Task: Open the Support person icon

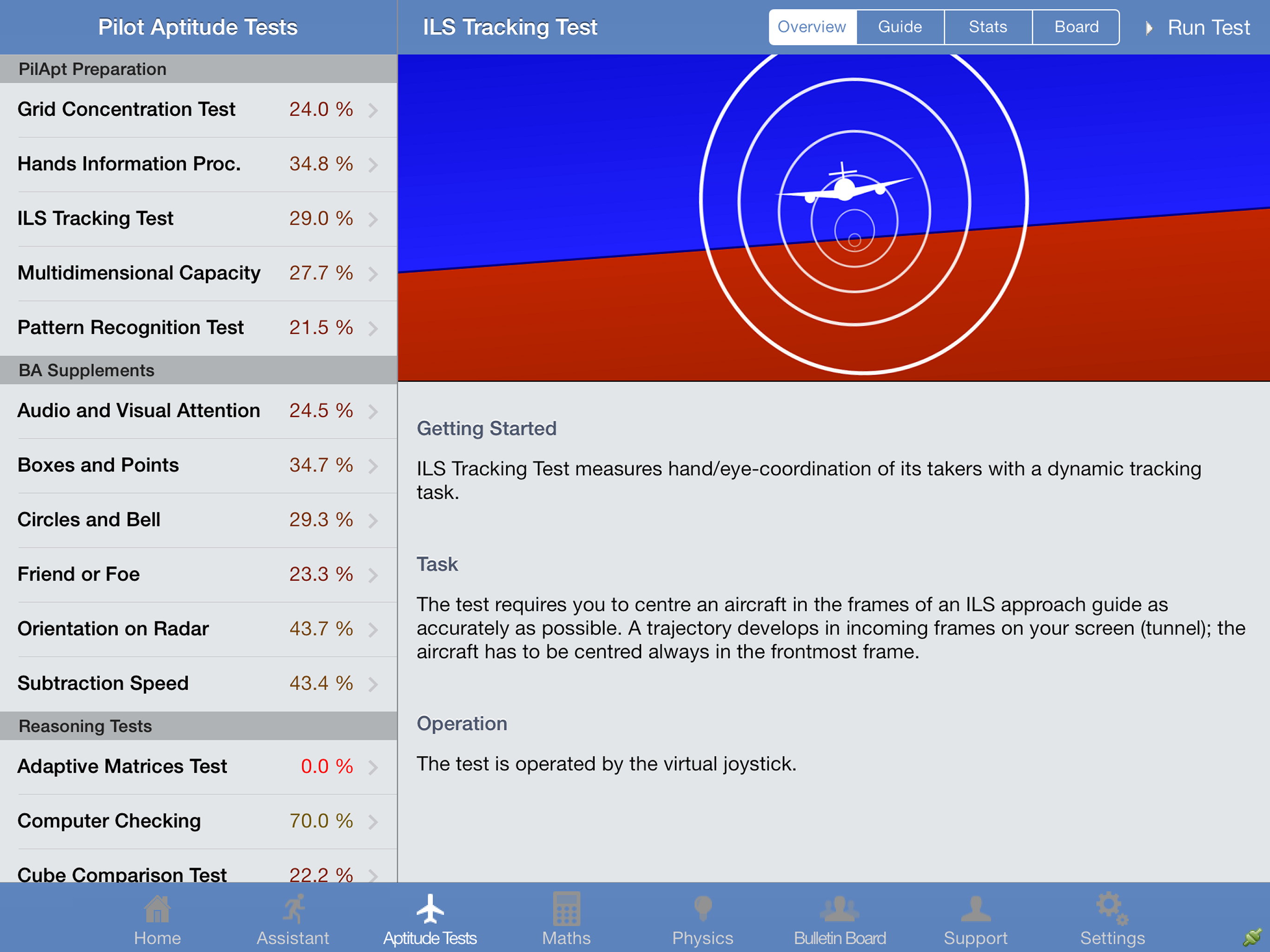Action: pyautogui.click(x=975, y=909)
